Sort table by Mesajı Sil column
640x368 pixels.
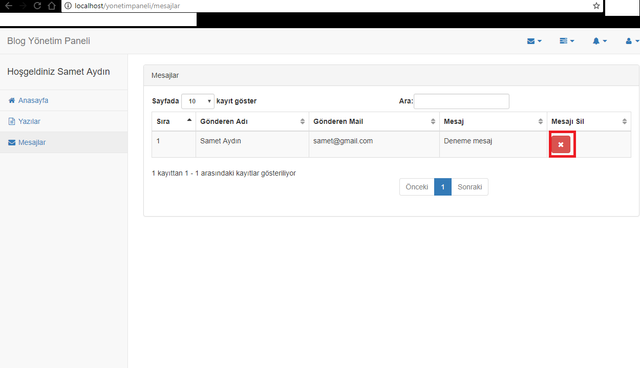(589, 121)
